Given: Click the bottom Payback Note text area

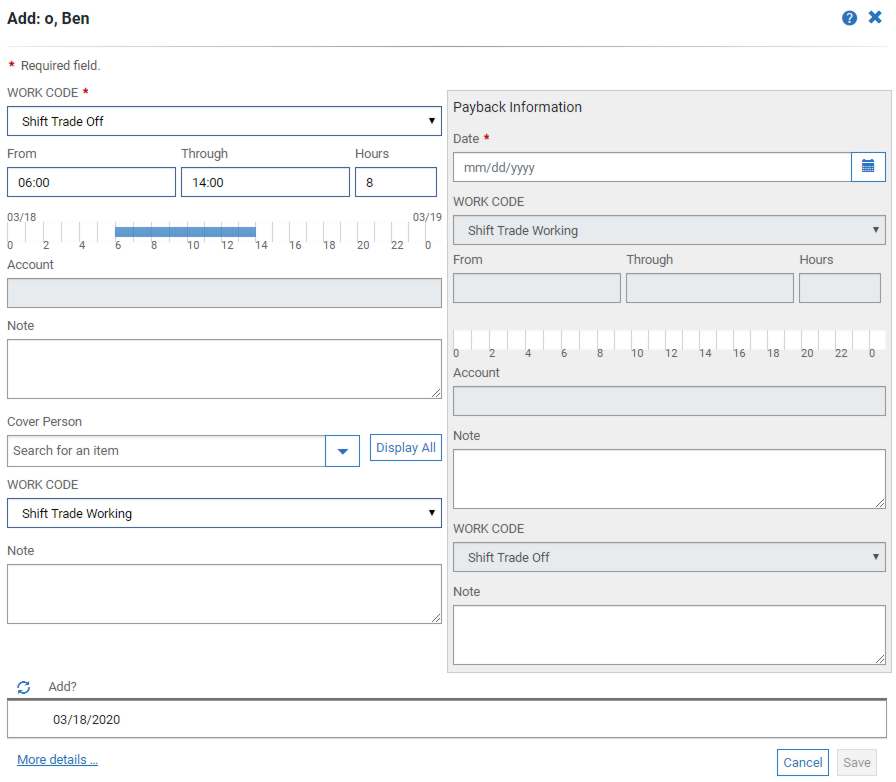Looking at the screenshot, I should tap(669, 634).
